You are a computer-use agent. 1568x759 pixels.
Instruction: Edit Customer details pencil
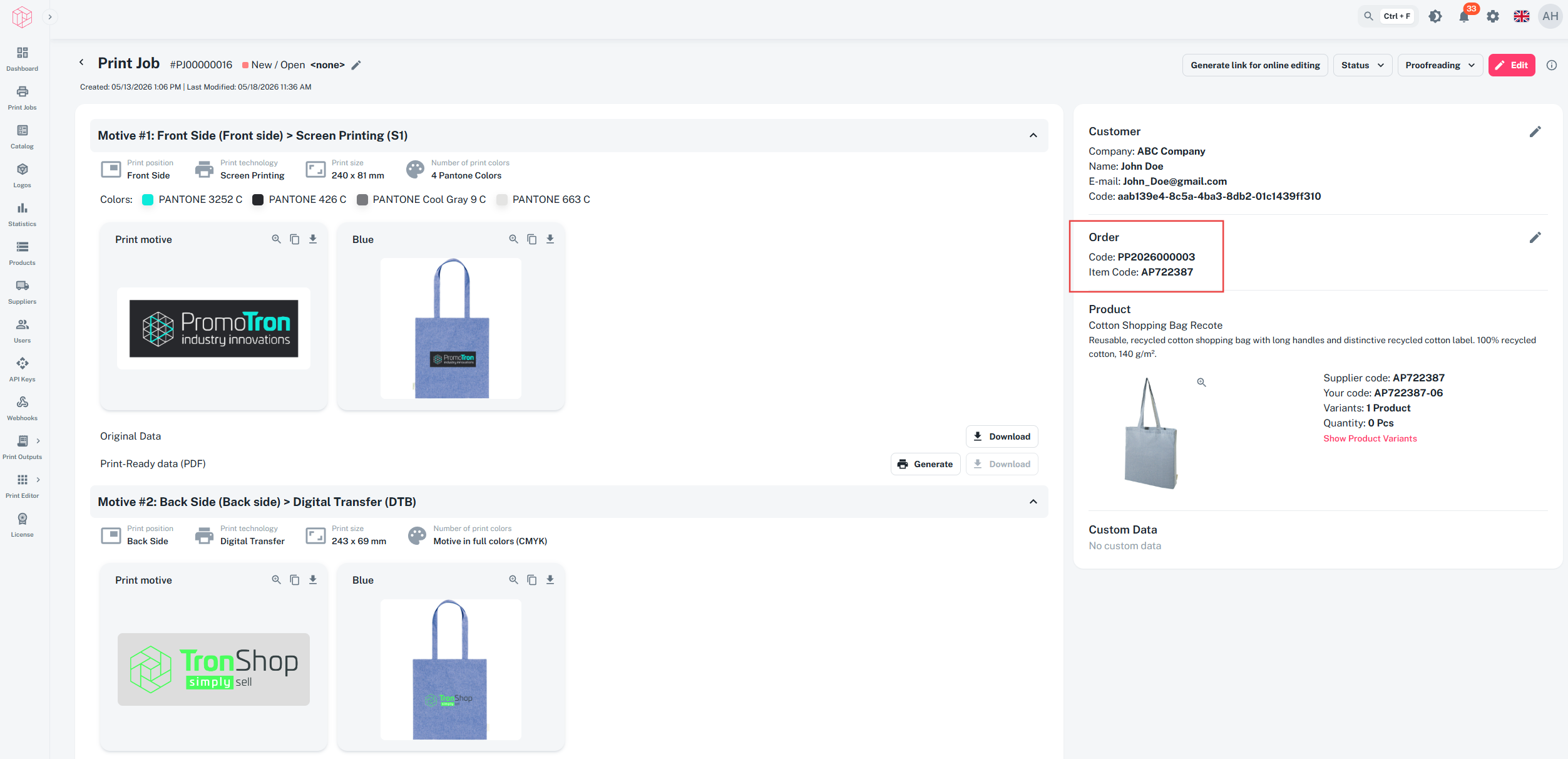coord(1535,132)
